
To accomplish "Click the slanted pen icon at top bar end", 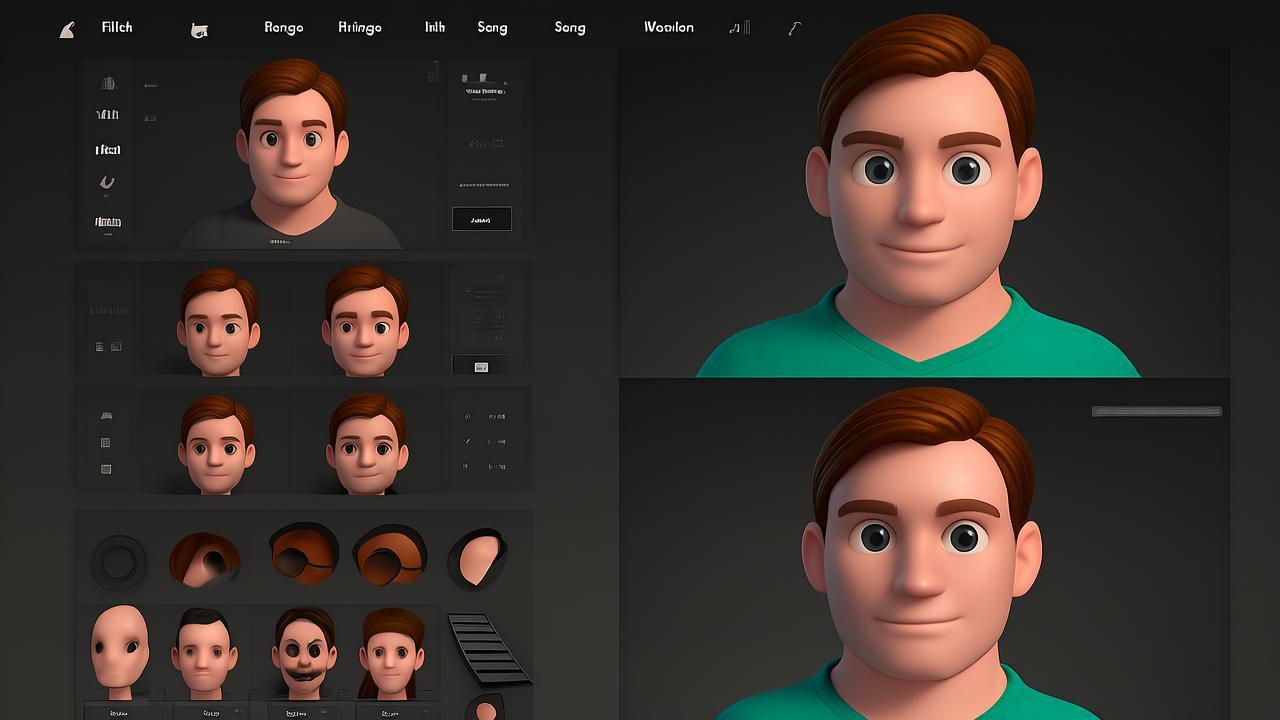I will coord(794,29).
